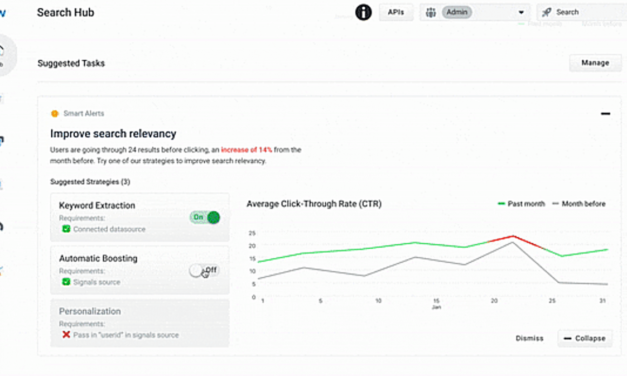This screenshot has height=376, width=627.
Task: Click the 'Suggested Strategies (3)' label
Action: pos(90,182)
